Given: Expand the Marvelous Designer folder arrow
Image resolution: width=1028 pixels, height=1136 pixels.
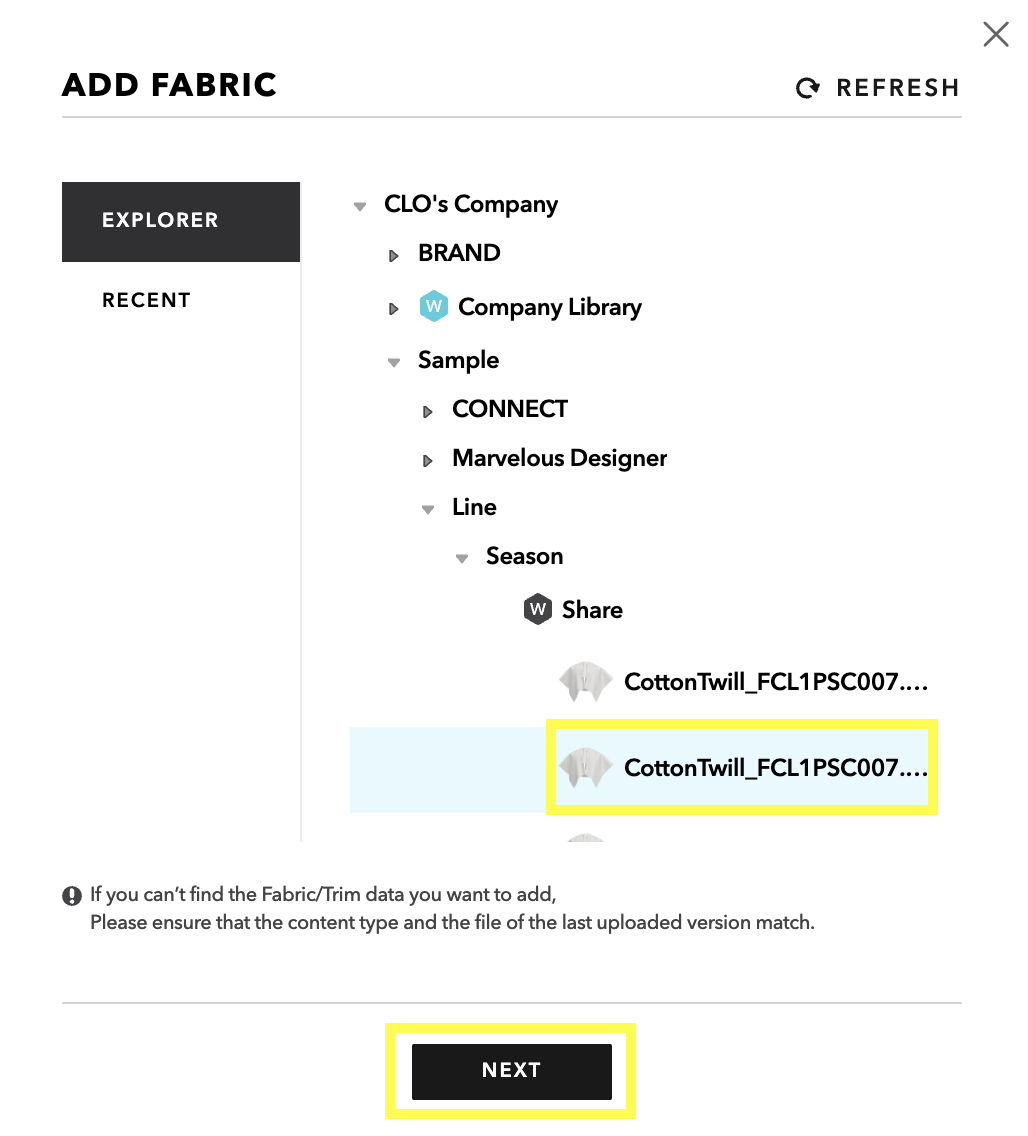Looking at the screenshot, I should [x=427, y=461].
